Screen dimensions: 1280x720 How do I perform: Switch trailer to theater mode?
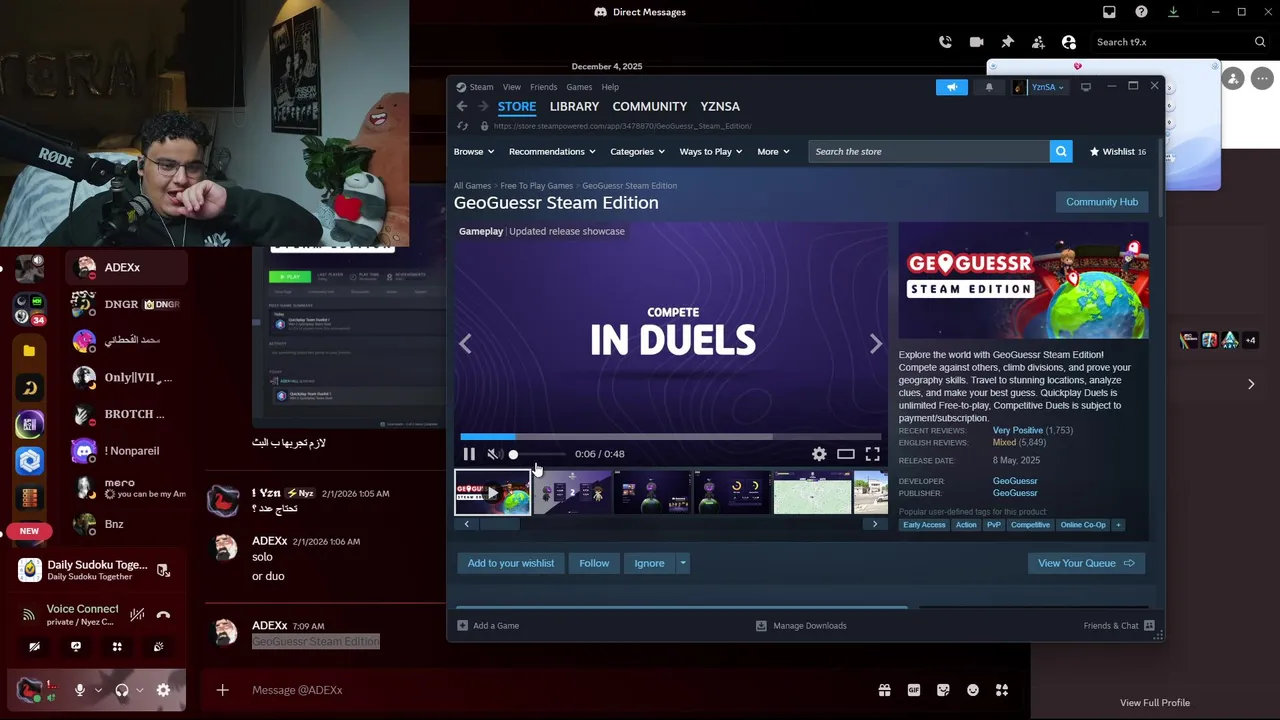(846, 454)
